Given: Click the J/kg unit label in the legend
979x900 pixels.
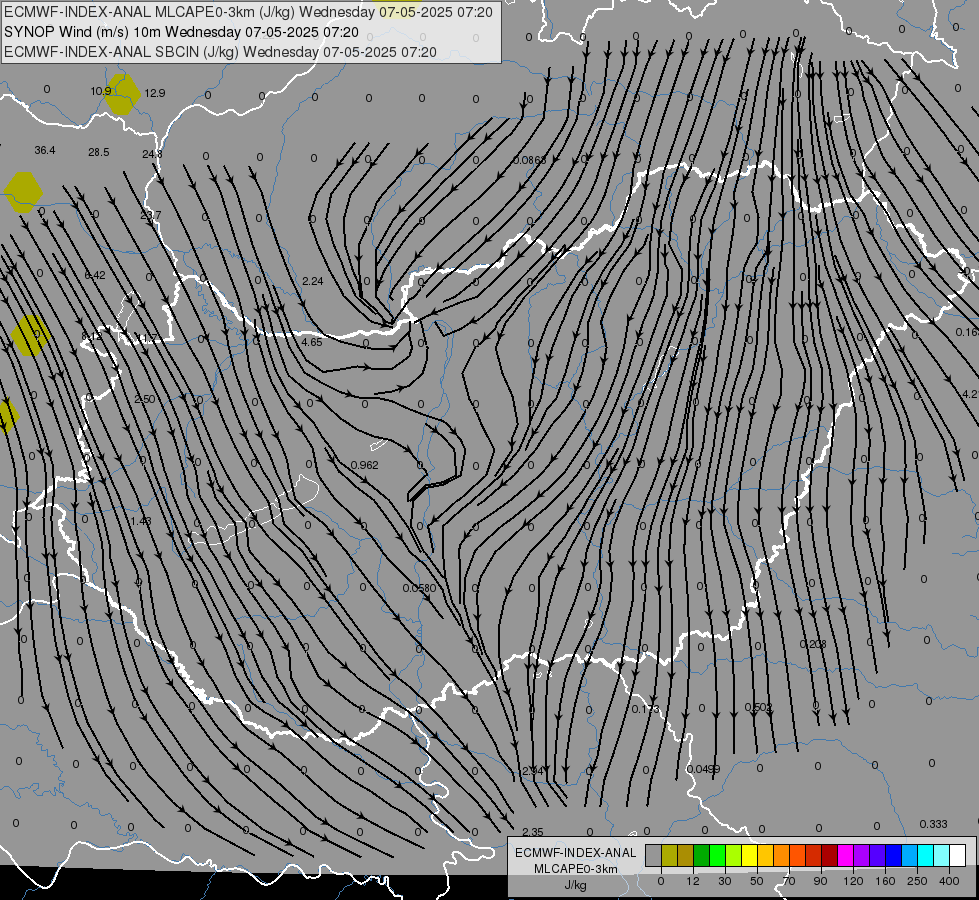Looking at the screenshot, I should (576, 885).
